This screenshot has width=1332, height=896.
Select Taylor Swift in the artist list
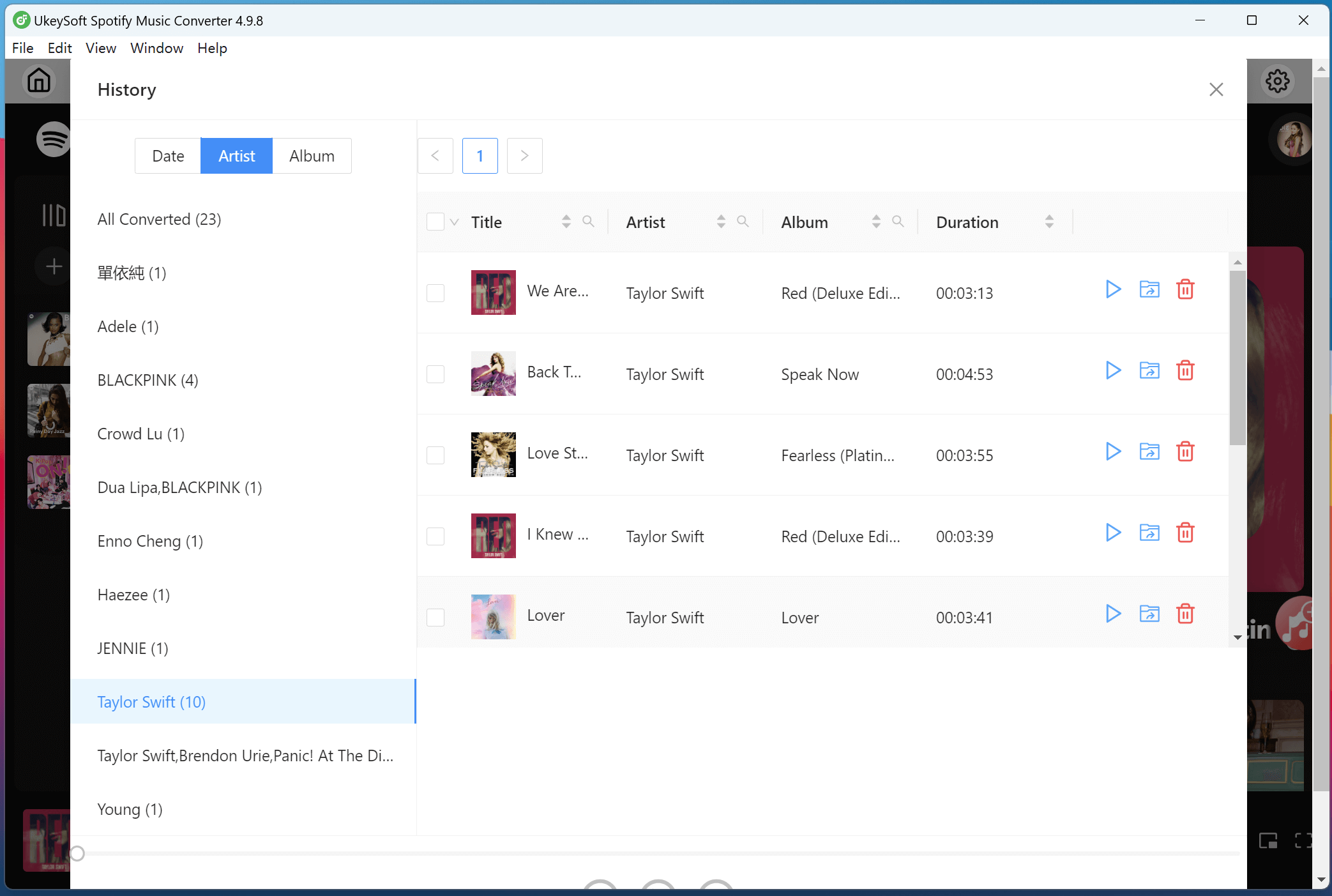151,701
